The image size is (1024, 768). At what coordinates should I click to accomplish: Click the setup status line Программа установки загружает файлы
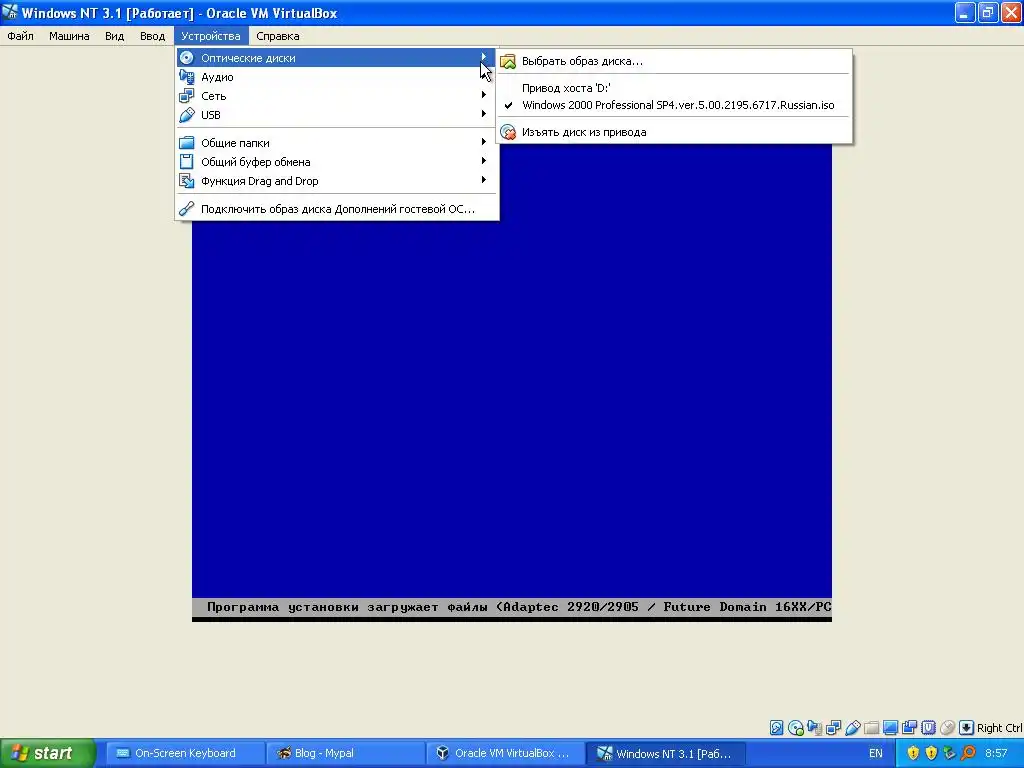(x=511, y=607)
